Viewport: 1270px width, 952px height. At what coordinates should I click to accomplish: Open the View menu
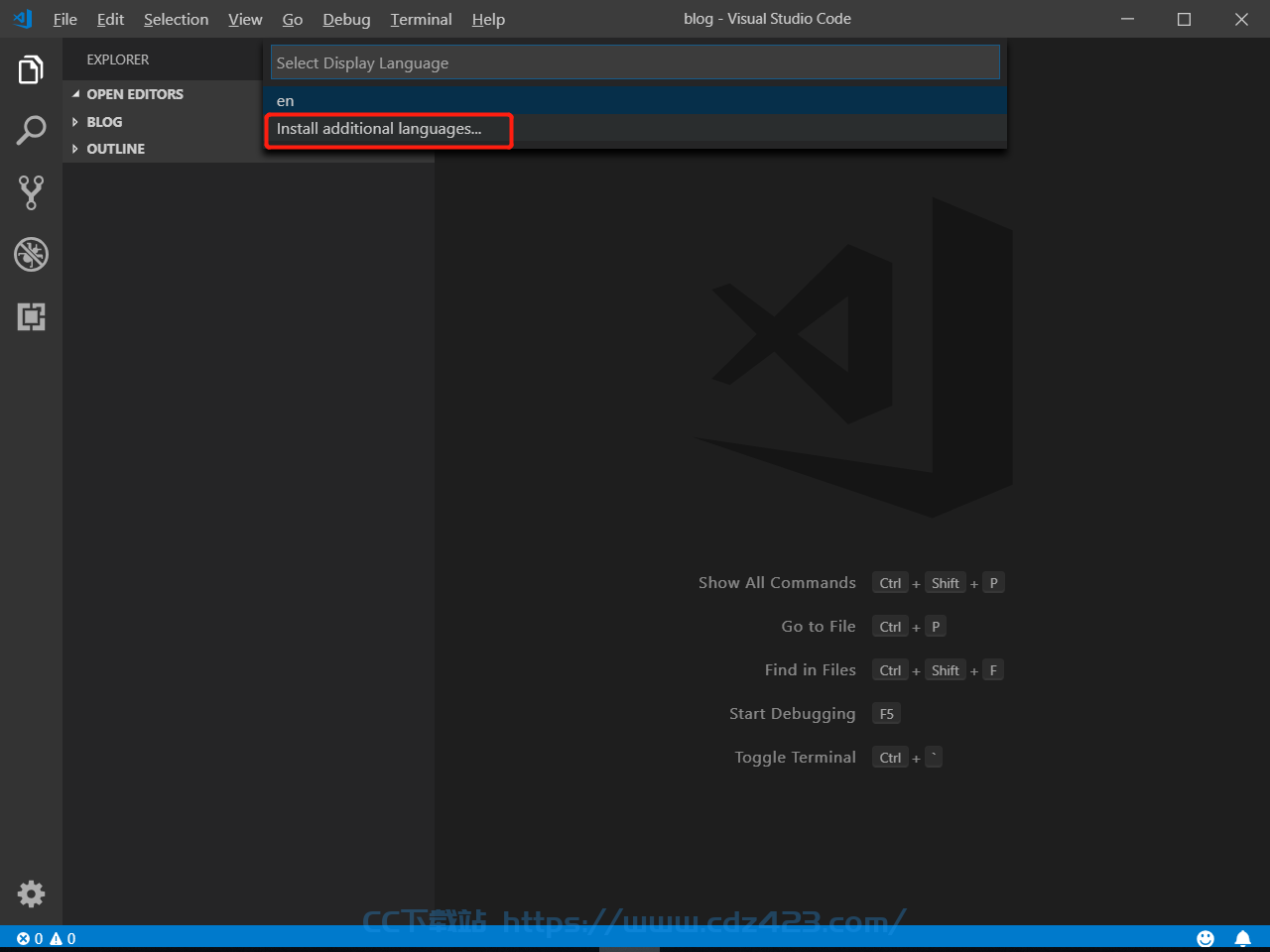(245, 19)
